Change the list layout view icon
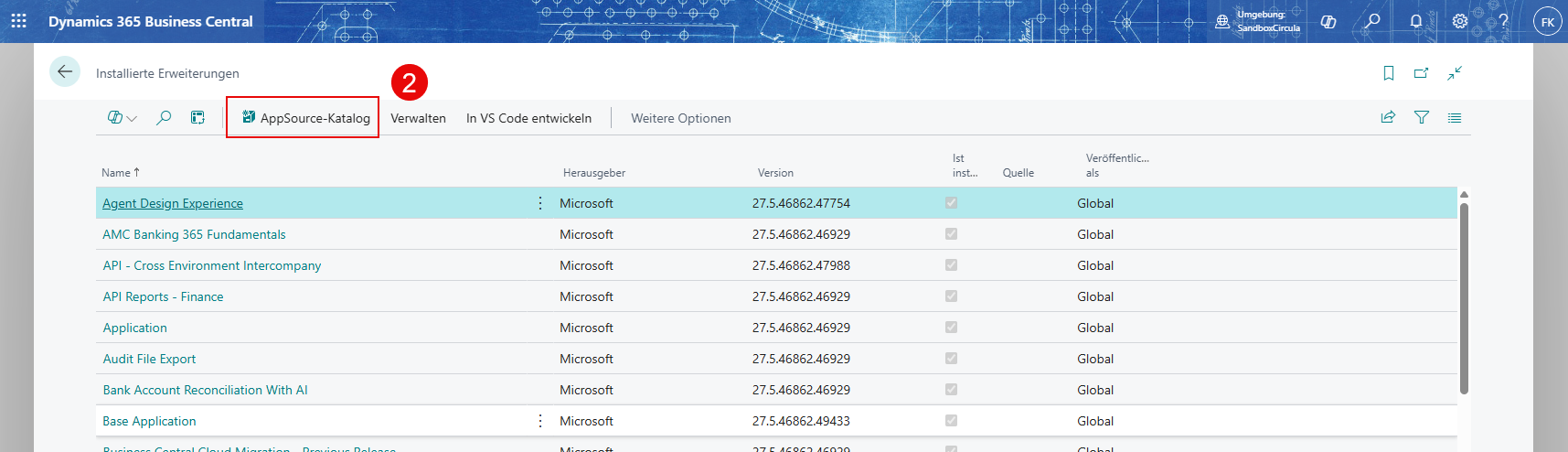1568x452 pixels. point(1455,117)
